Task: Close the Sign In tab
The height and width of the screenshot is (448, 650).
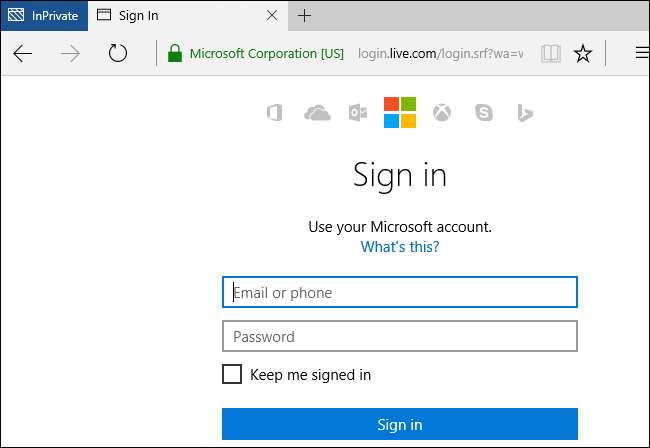Action: tap(272, 16)
